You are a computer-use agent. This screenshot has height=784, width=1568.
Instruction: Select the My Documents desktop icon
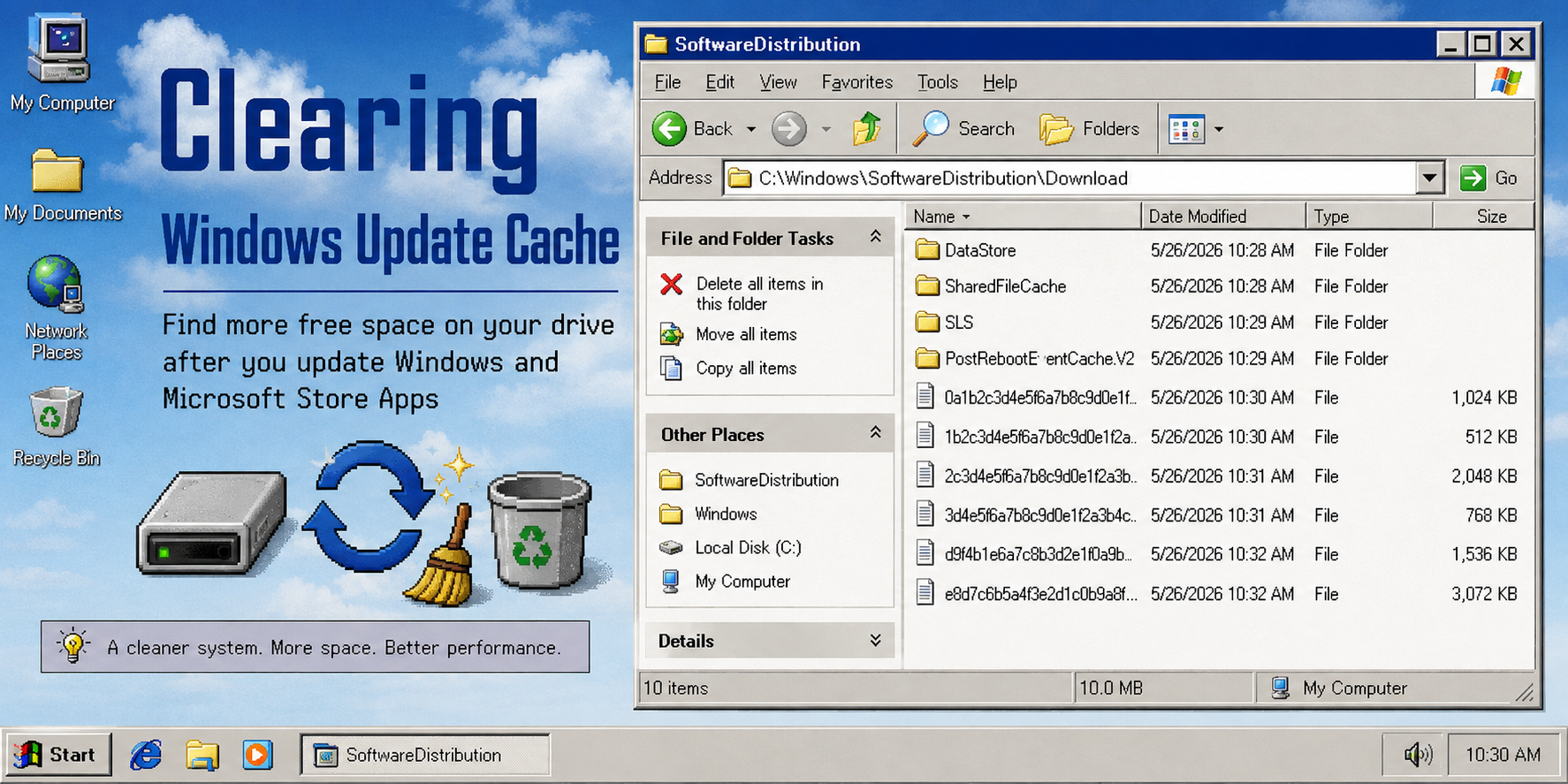(x=57, y=171)
